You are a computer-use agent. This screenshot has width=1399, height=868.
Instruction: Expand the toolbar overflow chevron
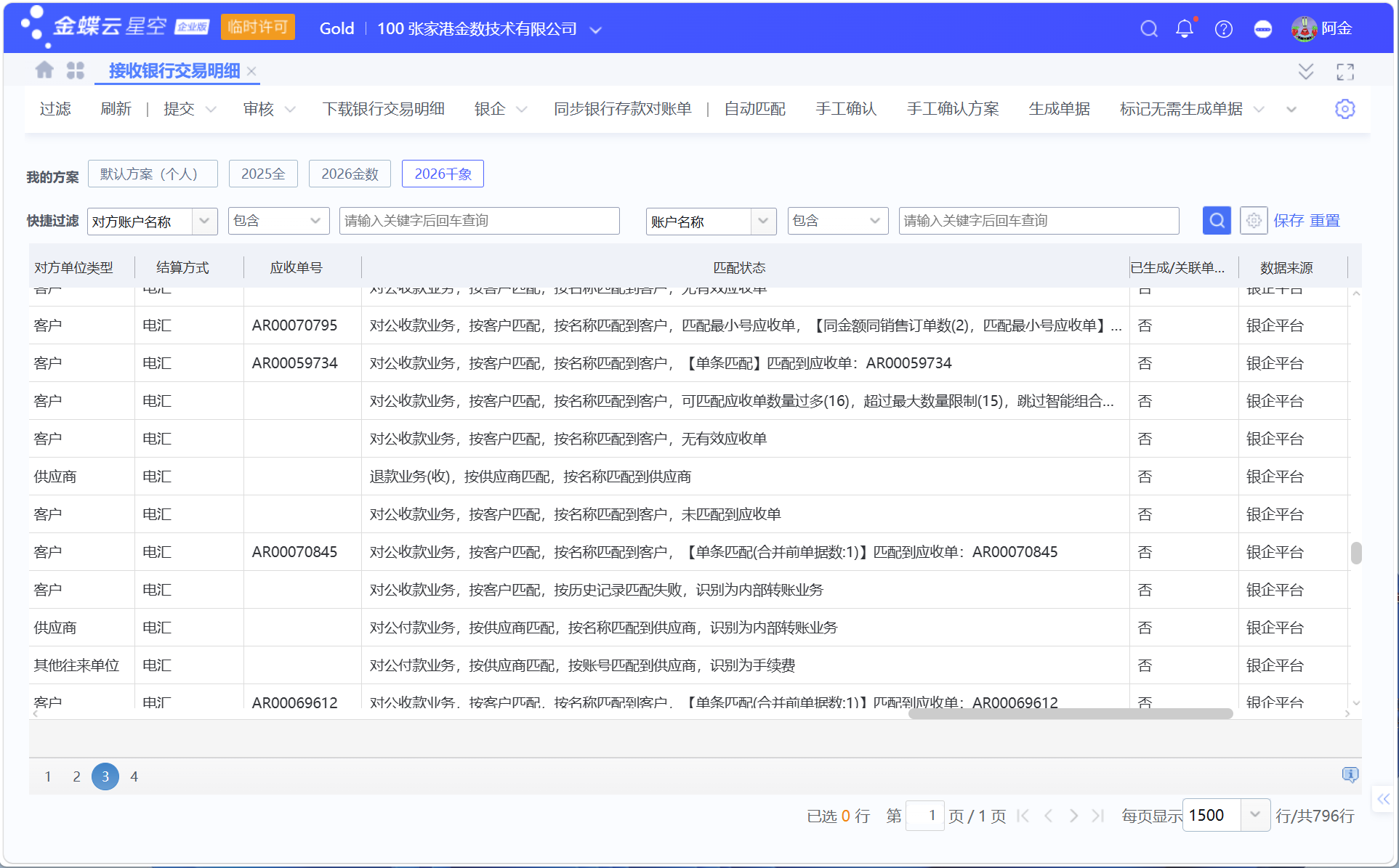1291,110
